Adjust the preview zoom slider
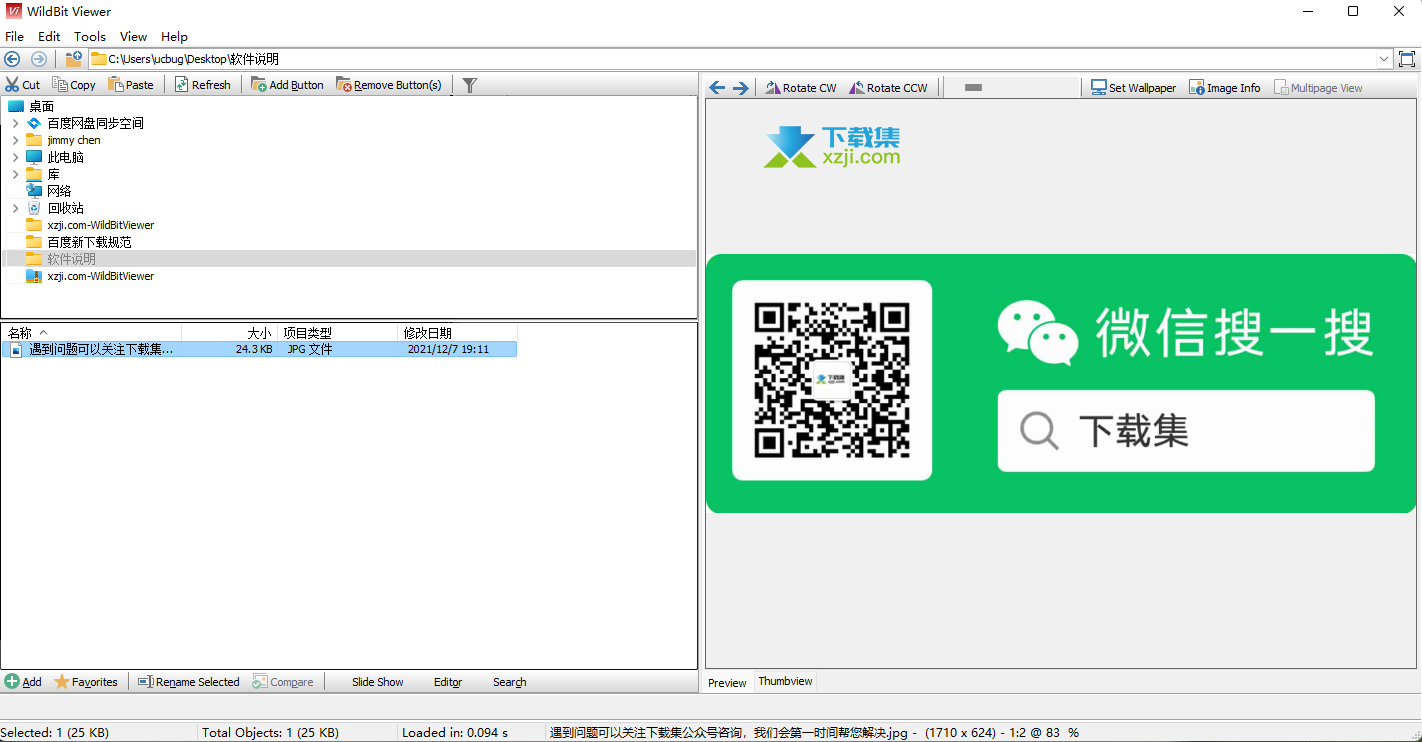 (x=973, y=88)
